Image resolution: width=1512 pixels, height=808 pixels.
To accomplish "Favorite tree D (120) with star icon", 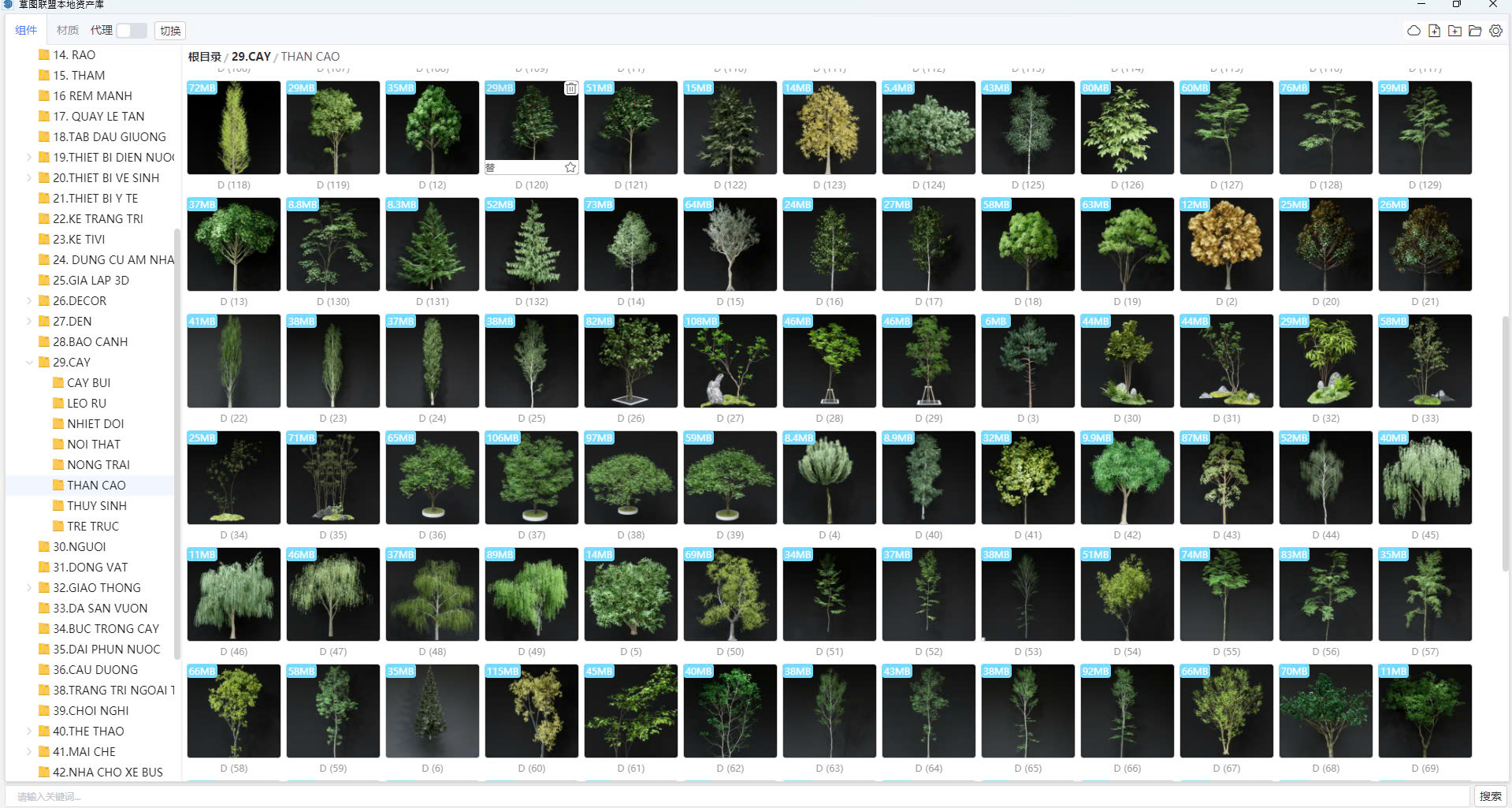I will (570, 167).
